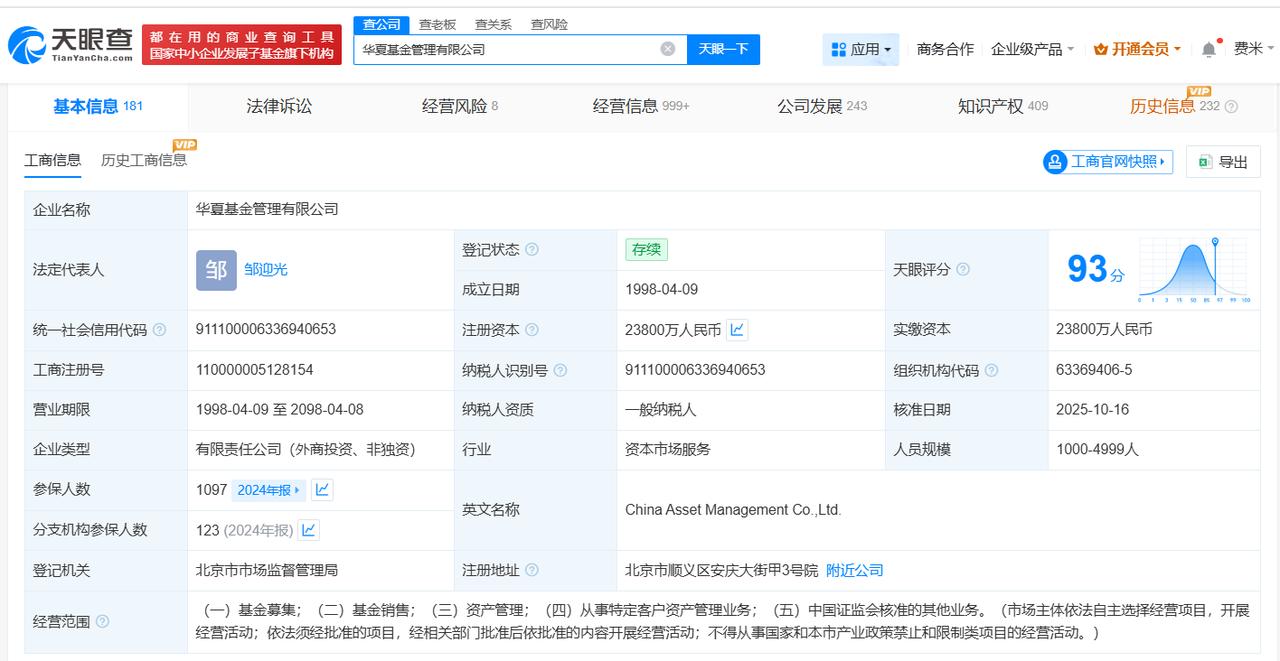The image size is (1280, 661).
Task: Open the 知识产权 tab
Action: click(x=1003, y=106)
